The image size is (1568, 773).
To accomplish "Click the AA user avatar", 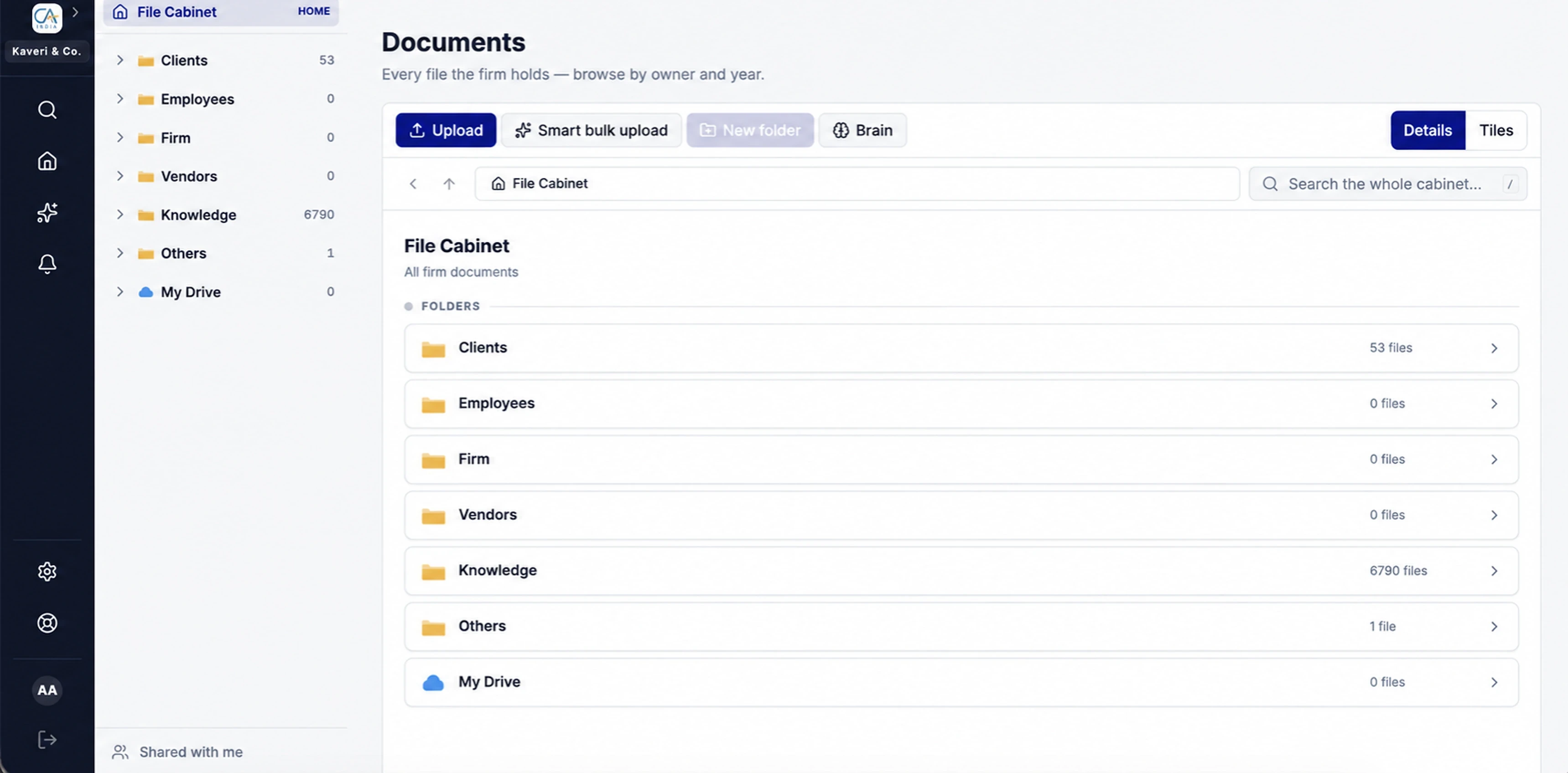I will (x=47, y=690).
